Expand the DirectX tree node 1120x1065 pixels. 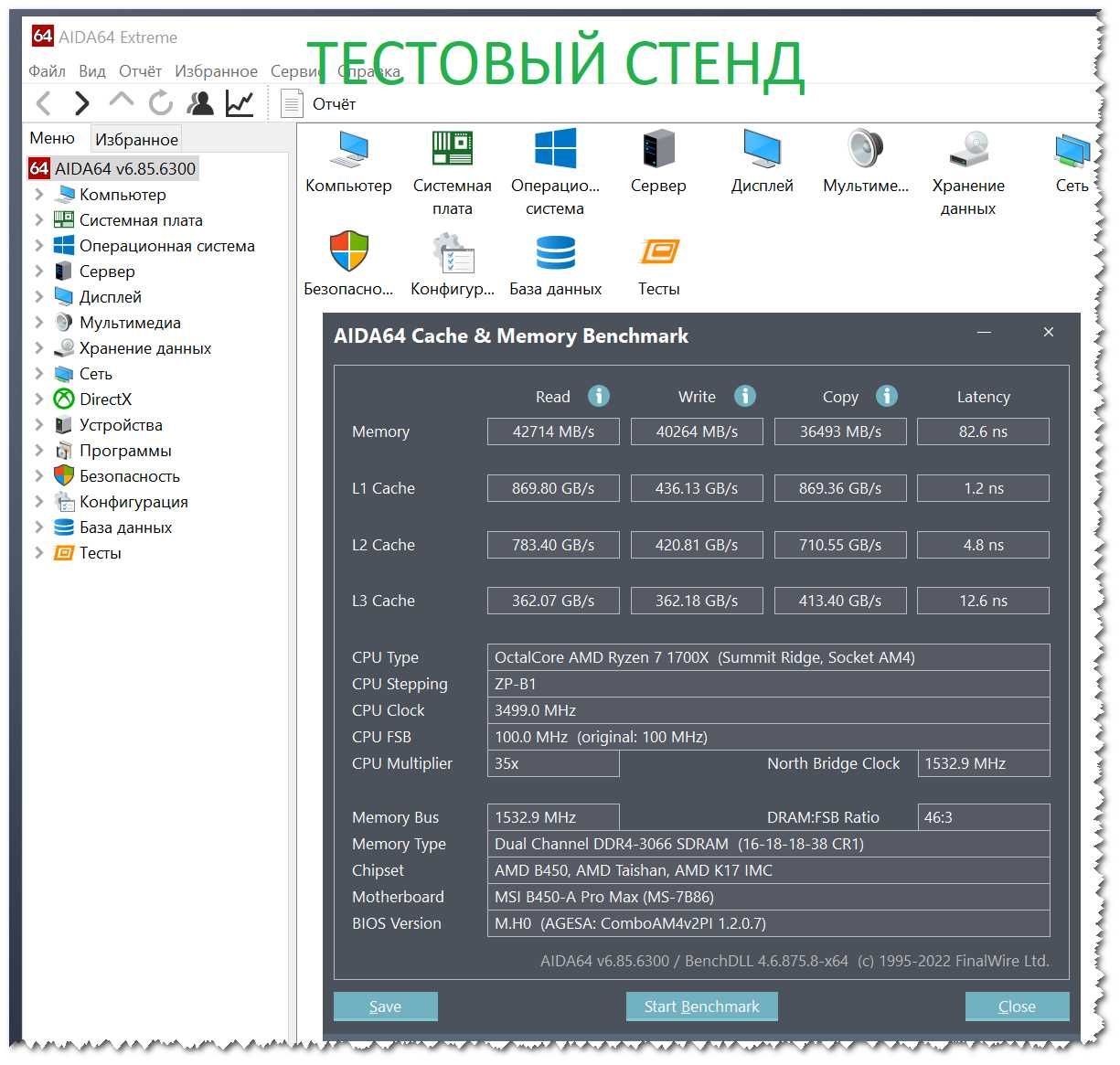click(x=38, y=399)
